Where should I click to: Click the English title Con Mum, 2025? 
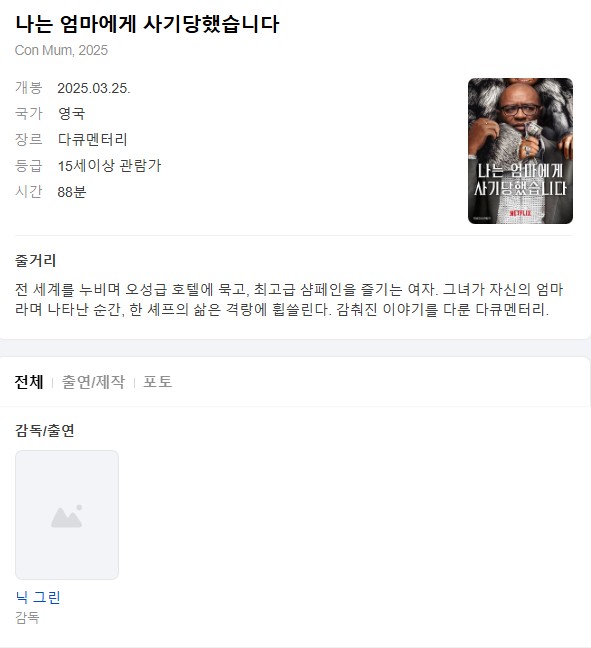61,50
